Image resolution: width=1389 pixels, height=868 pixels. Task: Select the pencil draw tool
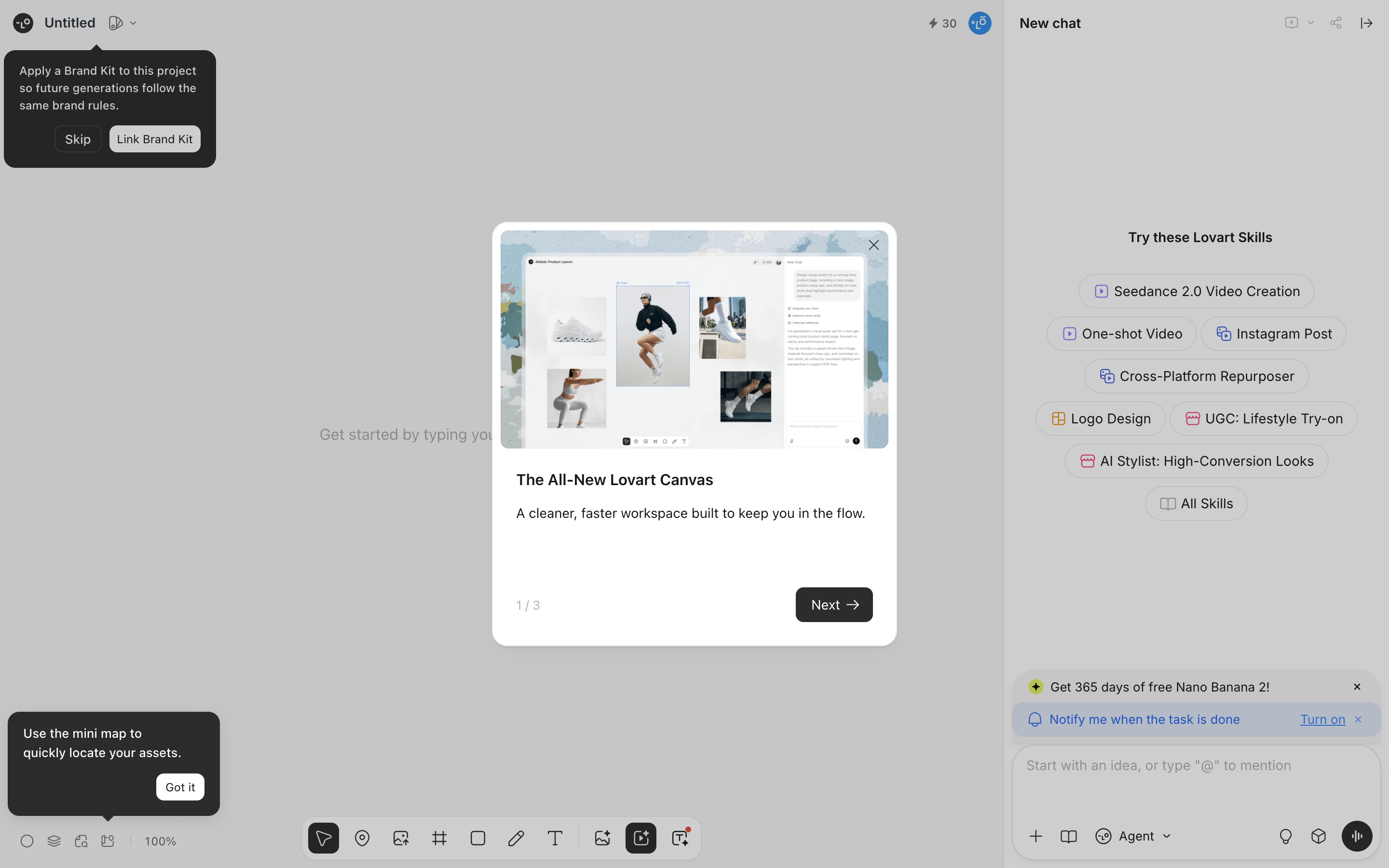(x=516, y=838)
